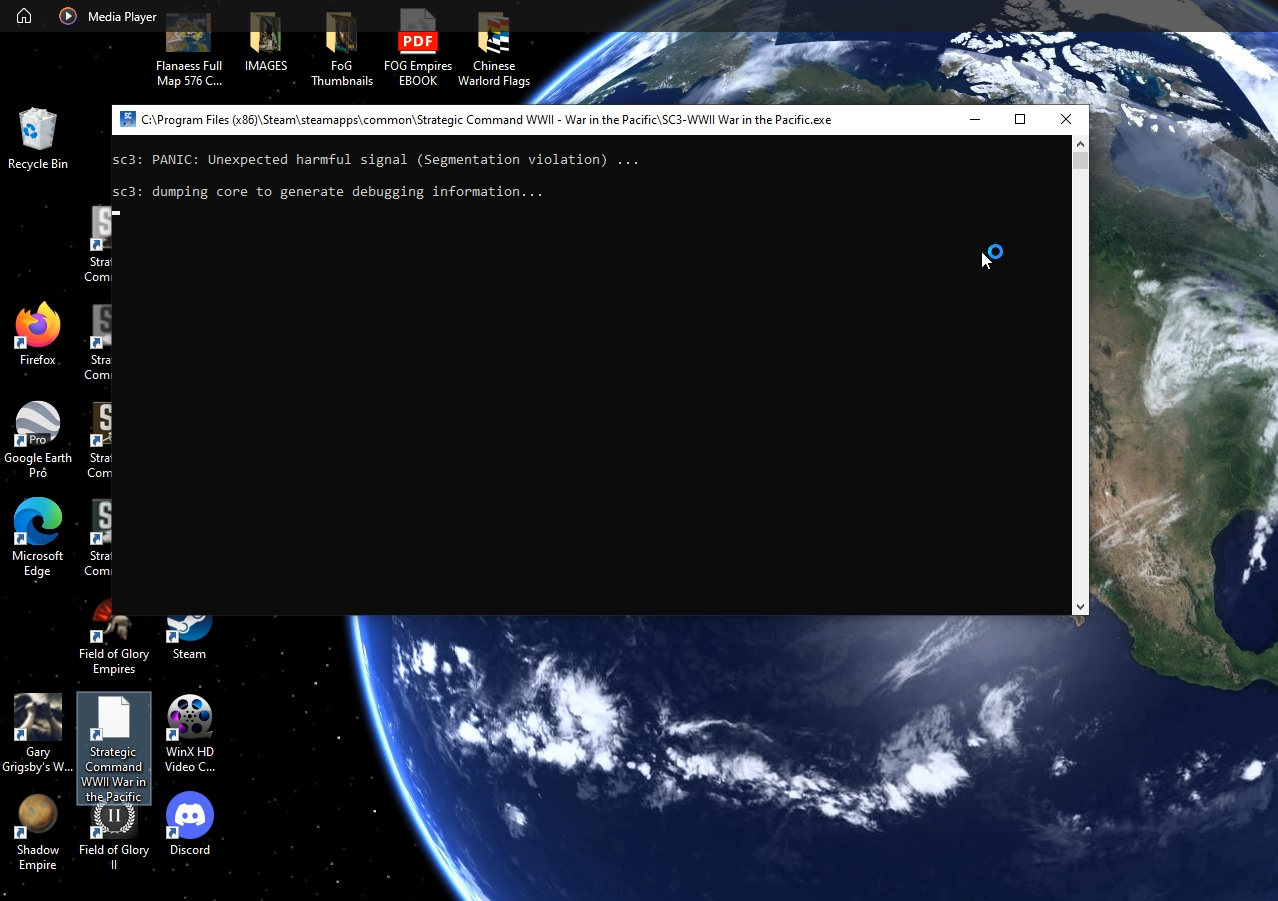Select Strategic Command WWII War in the Pacific icon
The width and height of the screenshot is (1278, 901).
pos(114,748)
